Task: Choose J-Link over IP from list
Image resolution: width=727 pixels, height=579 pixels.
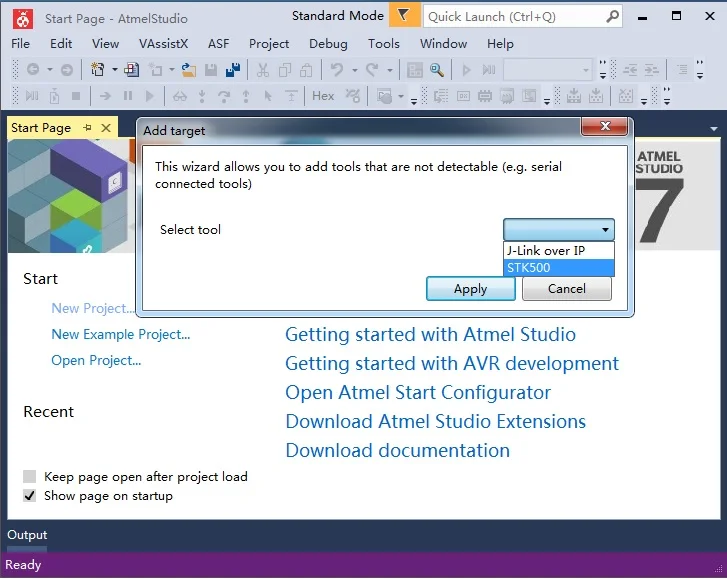Action: click(559, 250)
